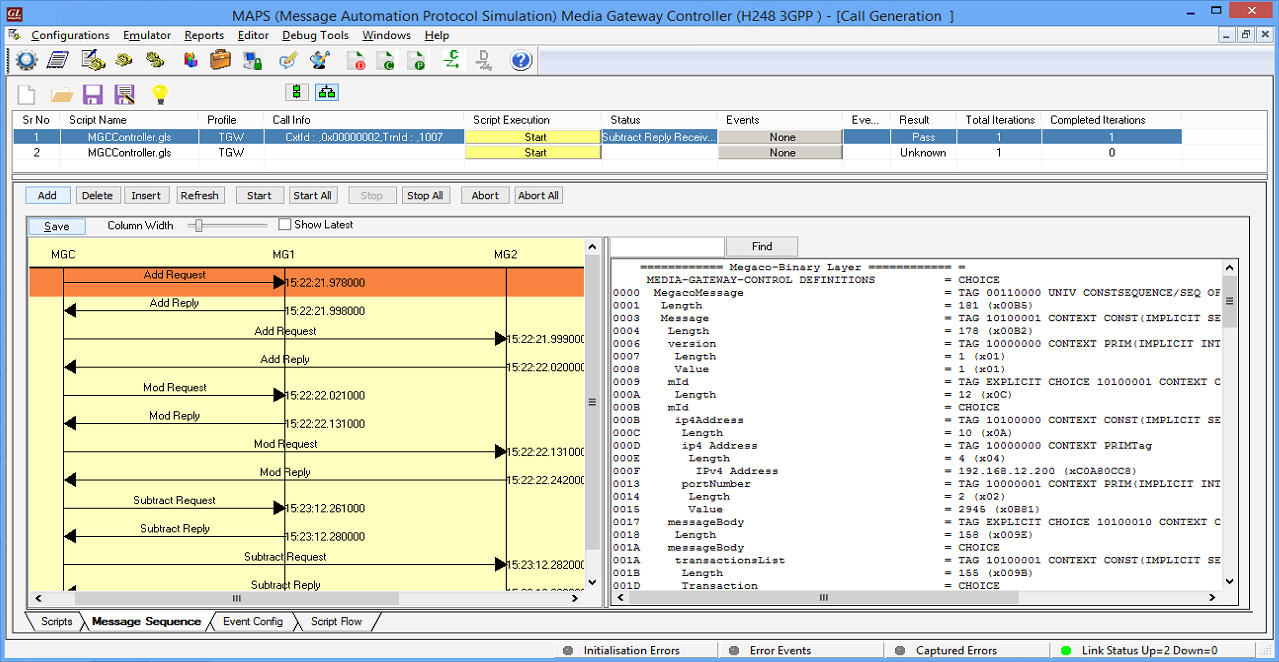Click the yellow light bulb icon
The image size is (1279, 662).
[159, 95]
